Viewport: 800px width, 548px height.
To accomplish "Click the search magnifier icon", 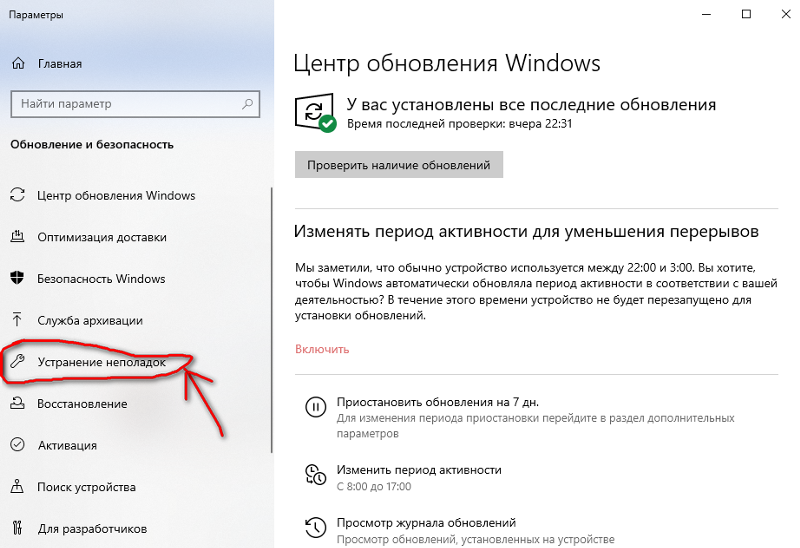I will [x=247, y=104].
